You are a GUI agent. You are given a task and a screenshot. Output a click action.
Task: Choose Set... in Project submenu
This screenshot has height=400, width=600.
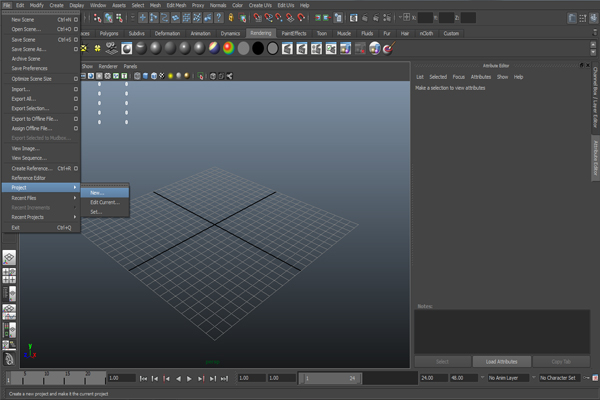tap(105, 212)
